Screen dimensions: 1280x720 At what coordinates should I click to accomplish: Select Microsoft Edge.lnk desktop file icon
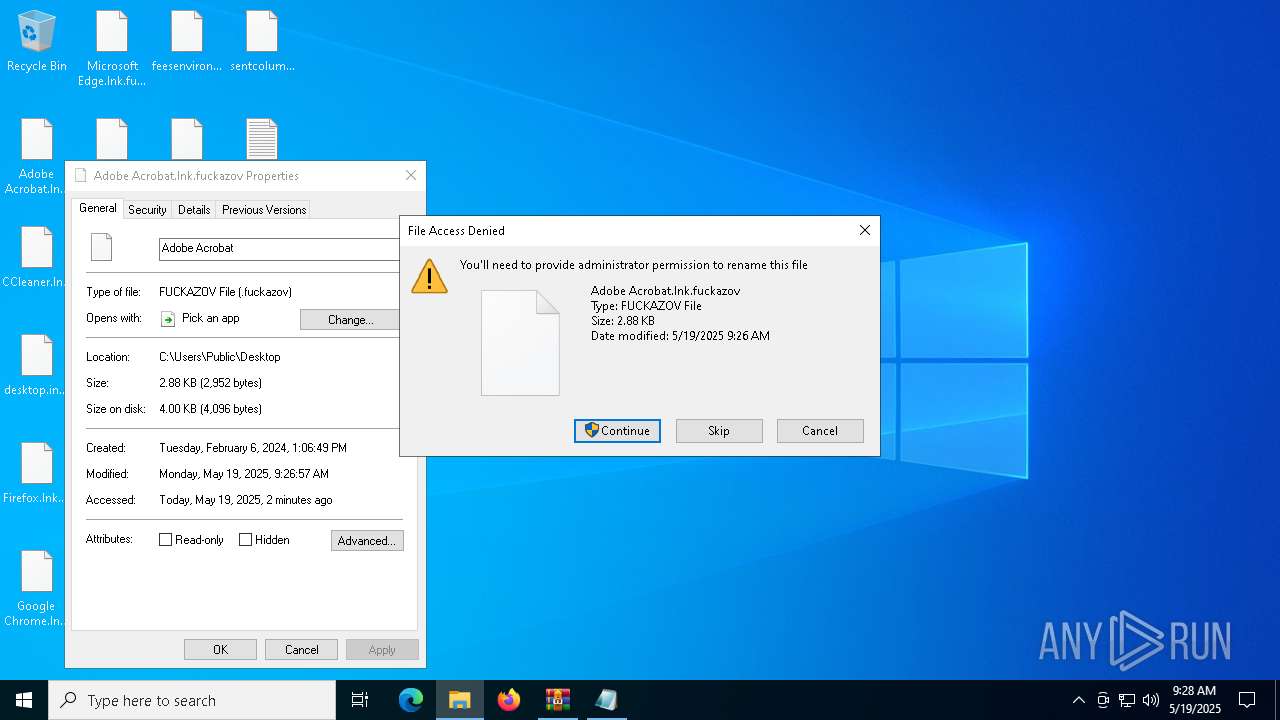click(112, 48)
